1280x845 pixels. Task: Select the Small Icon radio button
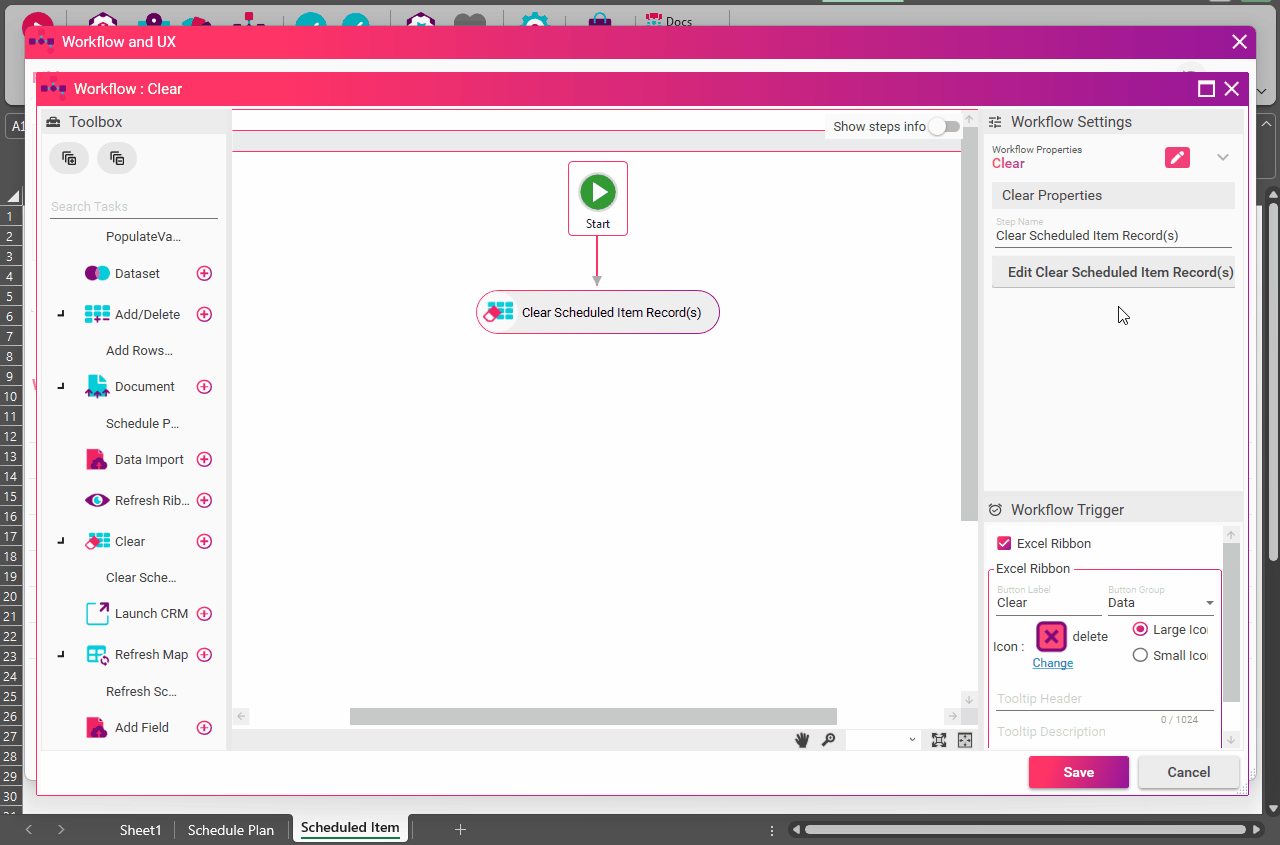pos(1140,655)
